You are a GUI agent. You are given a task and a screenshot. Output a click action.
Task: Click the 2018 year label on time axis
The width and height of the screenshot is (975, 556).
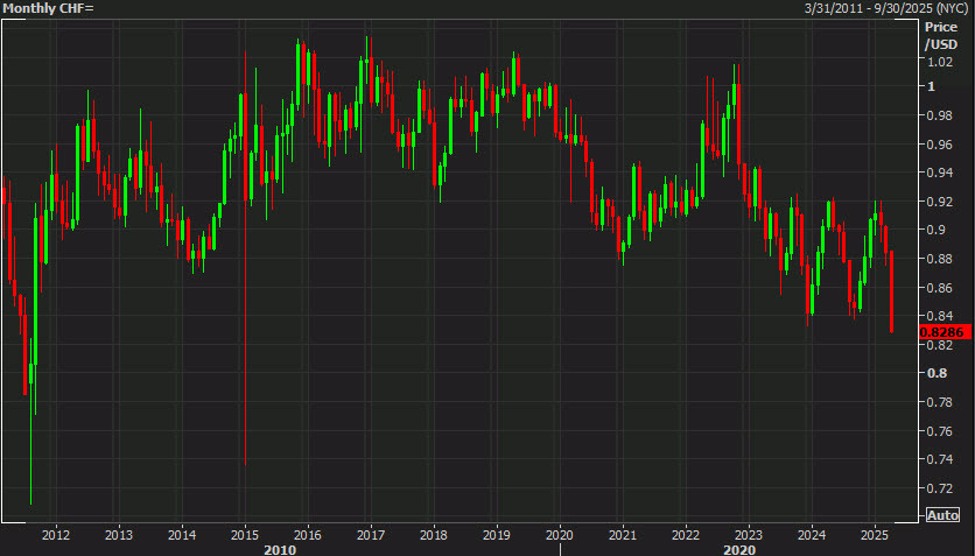coord(433,533)
